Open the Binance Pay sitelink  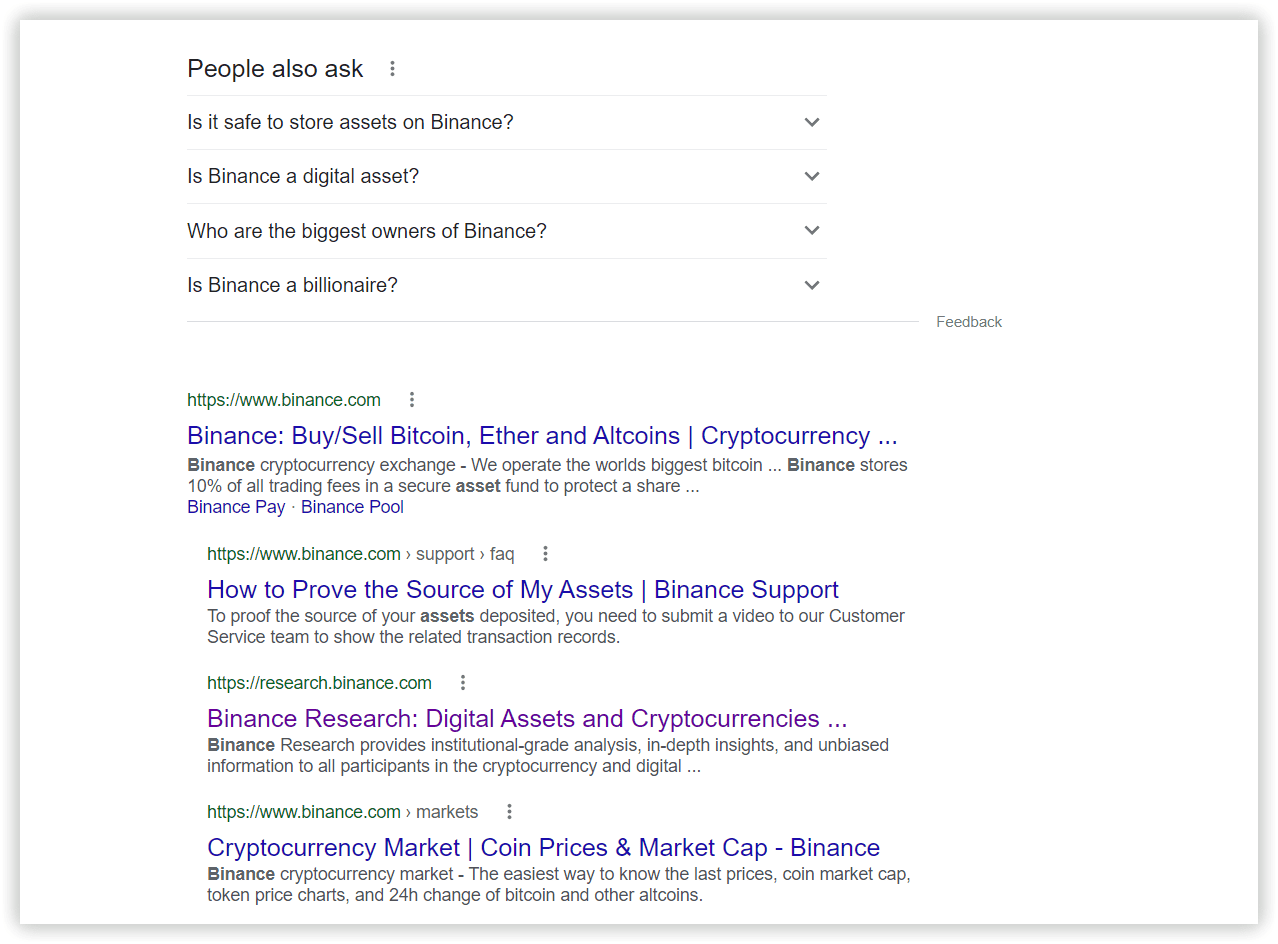(x=236, y=507)
